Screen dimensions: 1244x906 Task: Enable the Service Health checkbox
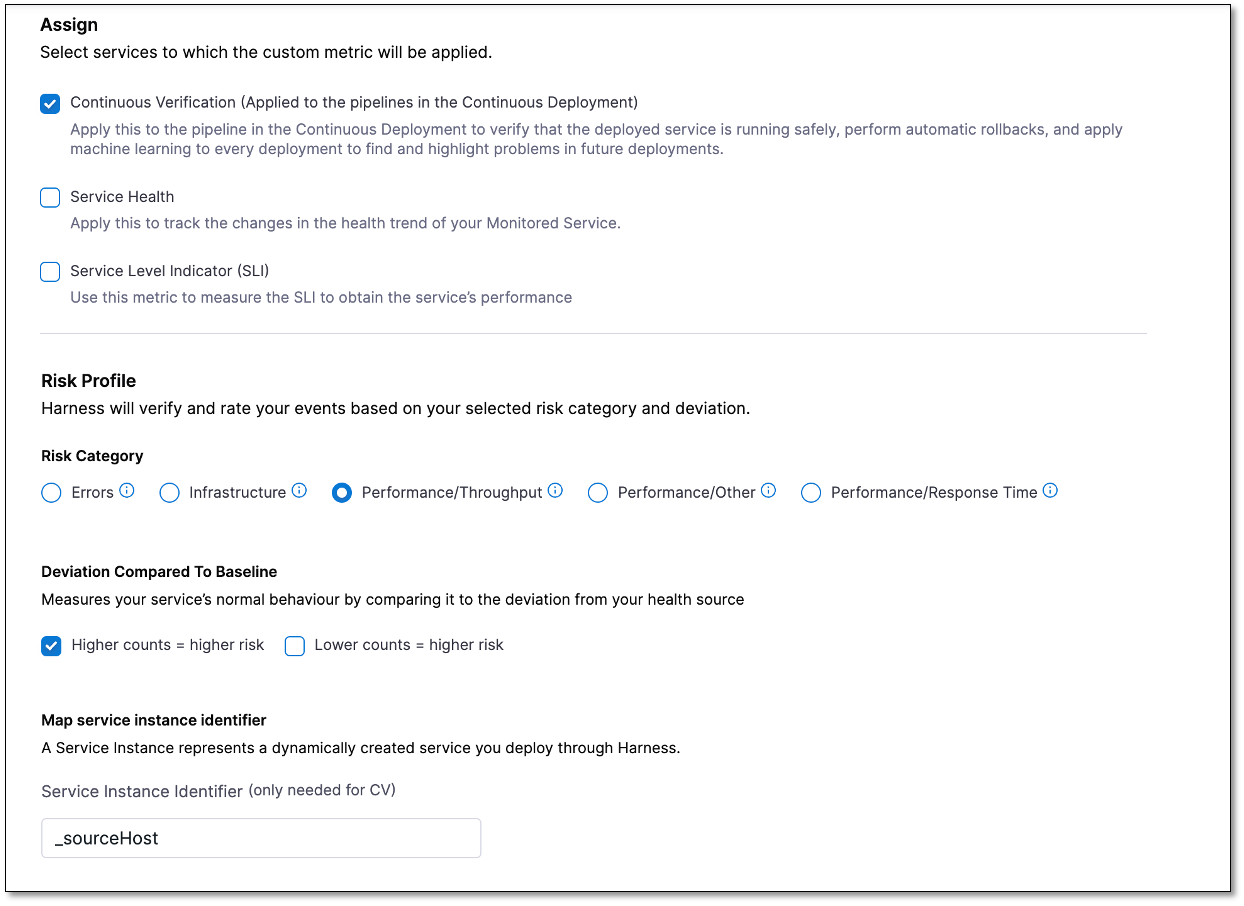tap(50, 197)
